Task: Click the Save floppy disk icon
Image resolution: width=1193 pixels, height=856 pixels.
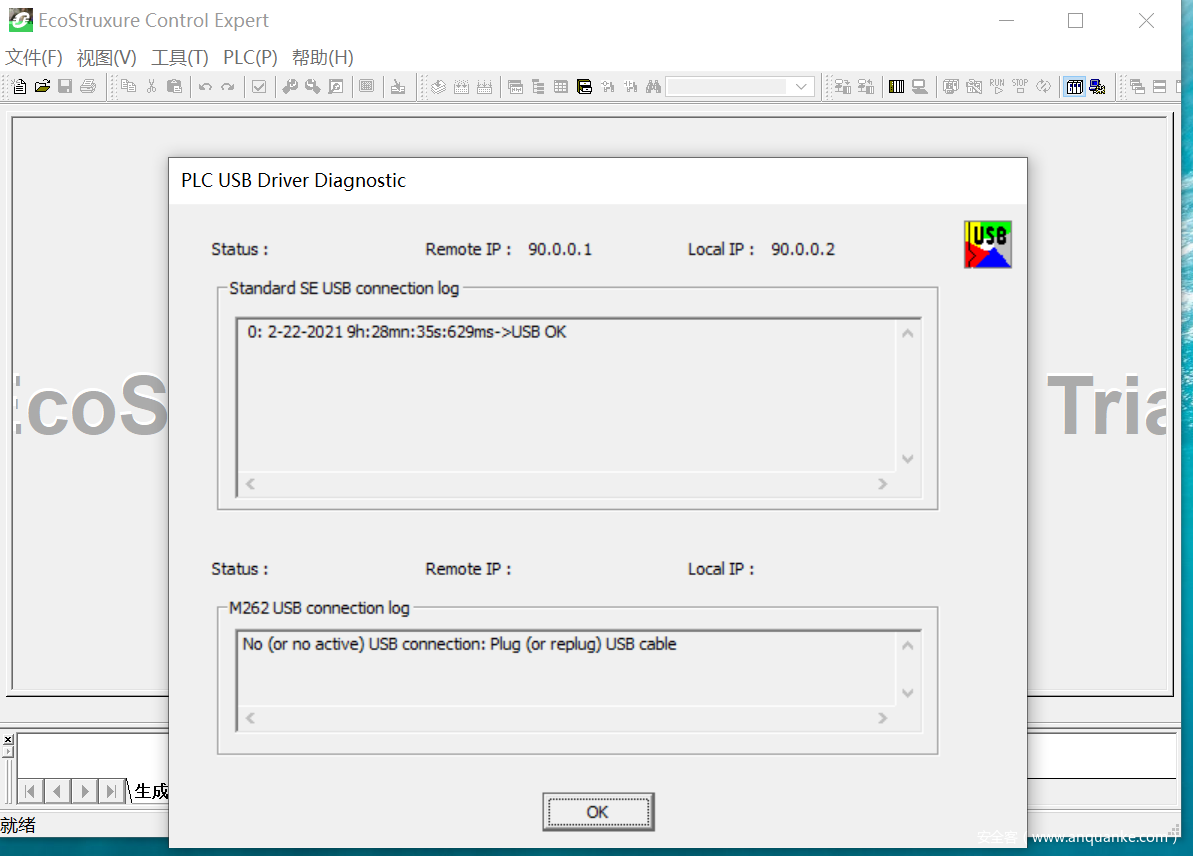Action: (65, 87)
